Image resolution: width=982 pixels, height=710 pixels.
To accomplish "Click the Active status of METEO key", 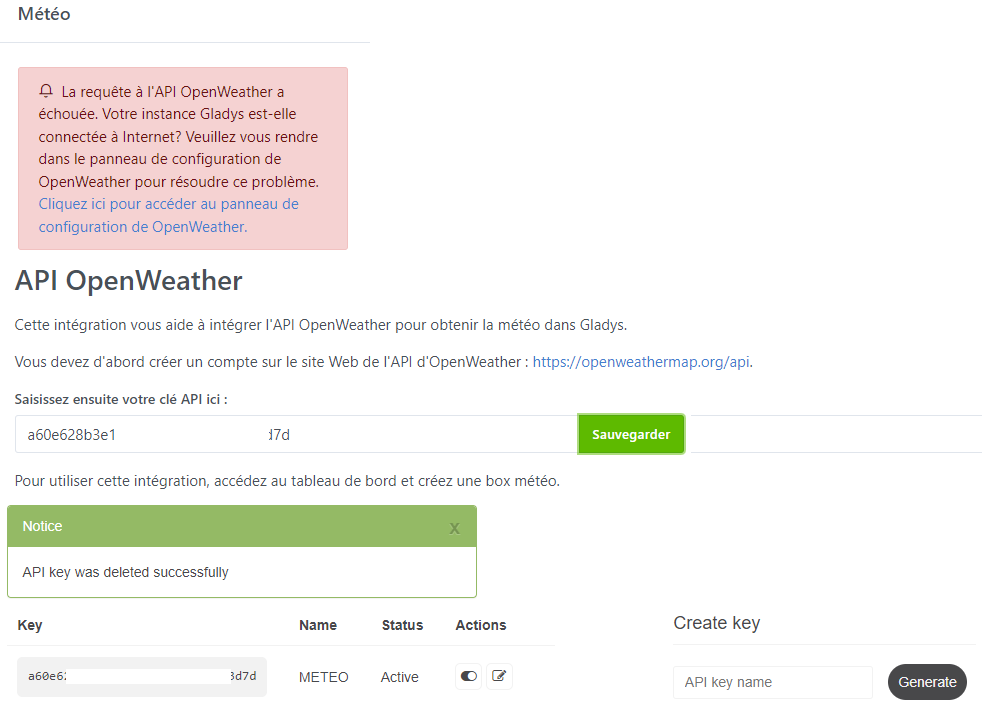I will click(399, 677).
